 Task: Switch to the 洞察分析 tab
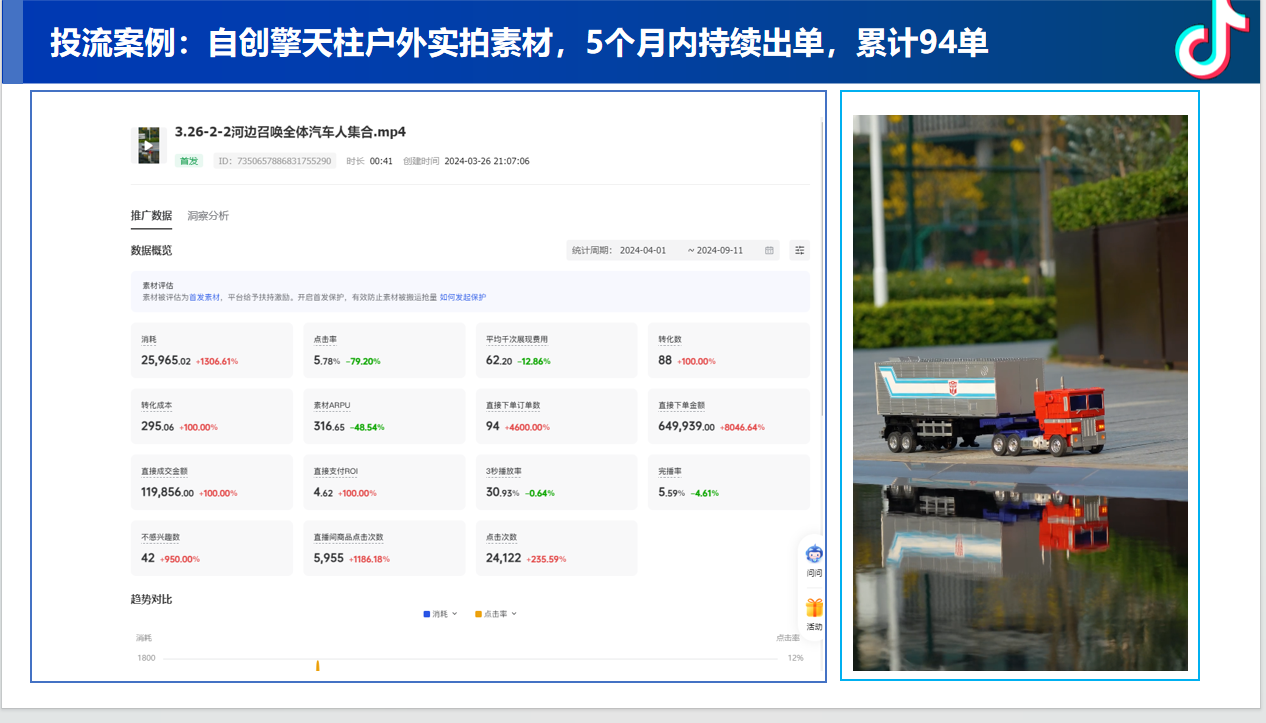click(x=208, y=215)
